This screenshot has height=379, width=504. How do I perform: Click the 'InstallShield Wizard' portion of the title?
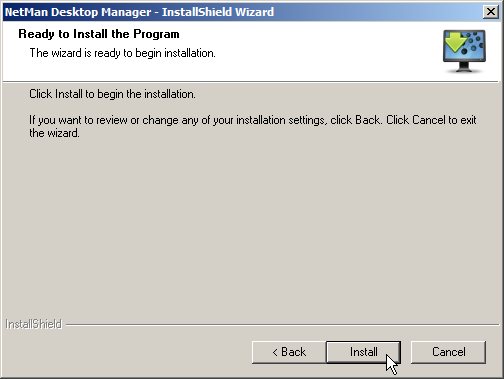(x=218, y=12)
